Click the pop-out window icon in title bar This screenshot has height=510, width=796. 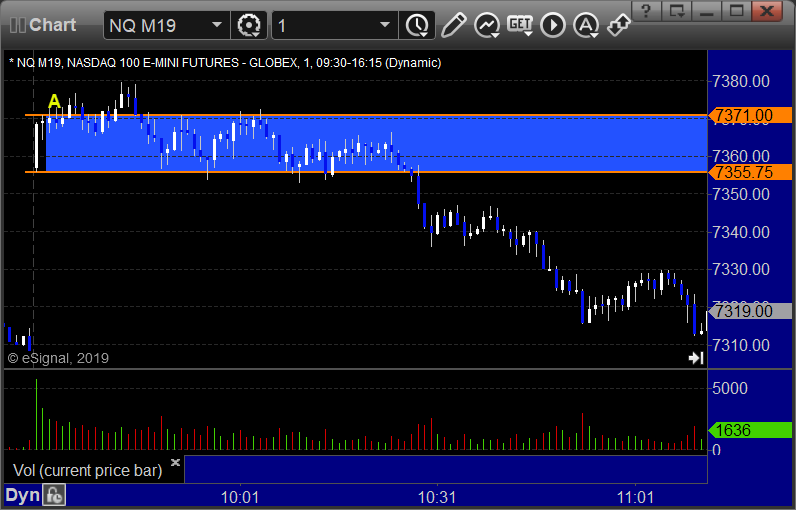pos(677,11)
